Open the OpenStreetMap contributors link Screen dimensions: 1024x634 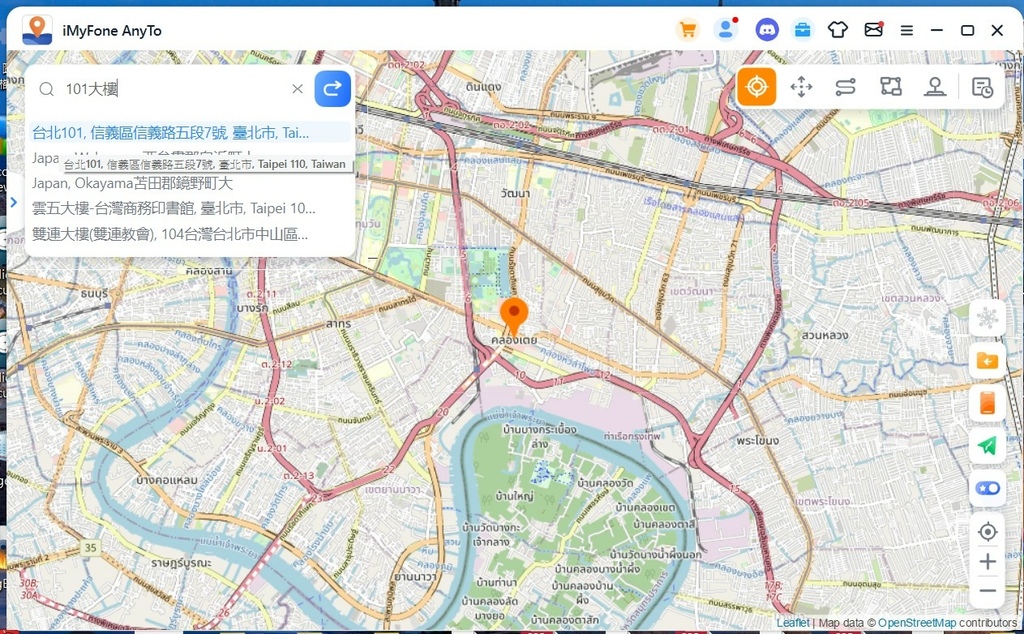point(916,623)
